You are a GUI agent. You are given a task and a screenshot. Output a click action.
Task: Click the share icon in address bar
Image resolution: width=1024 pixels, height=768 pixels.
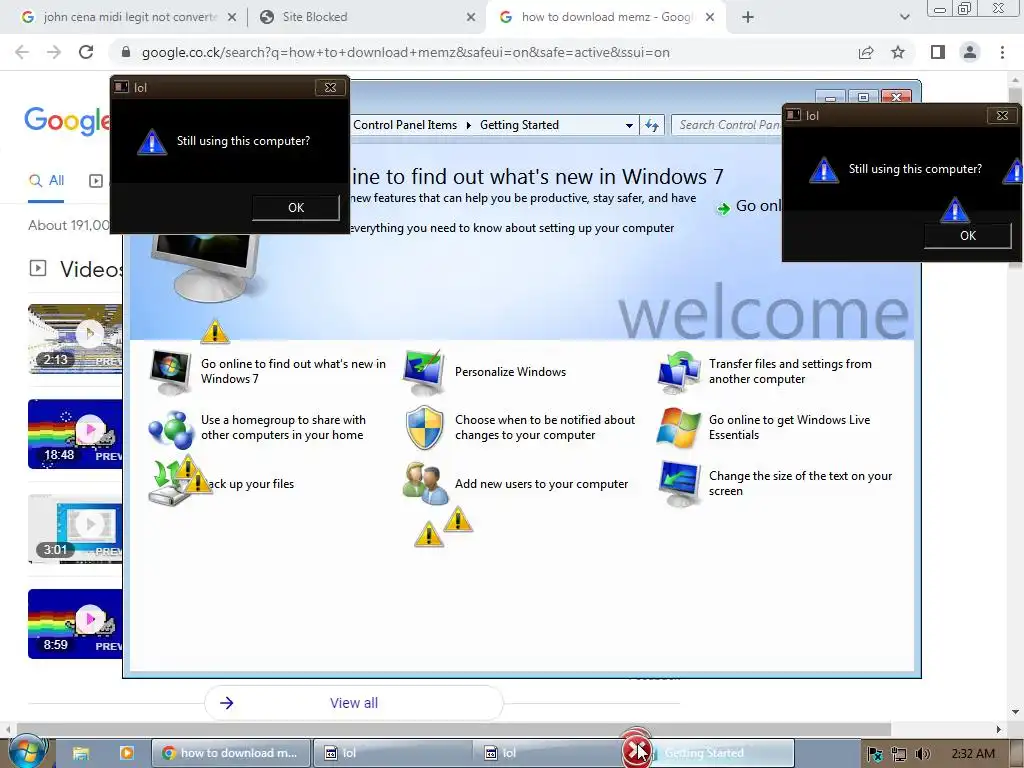(866, 52)
